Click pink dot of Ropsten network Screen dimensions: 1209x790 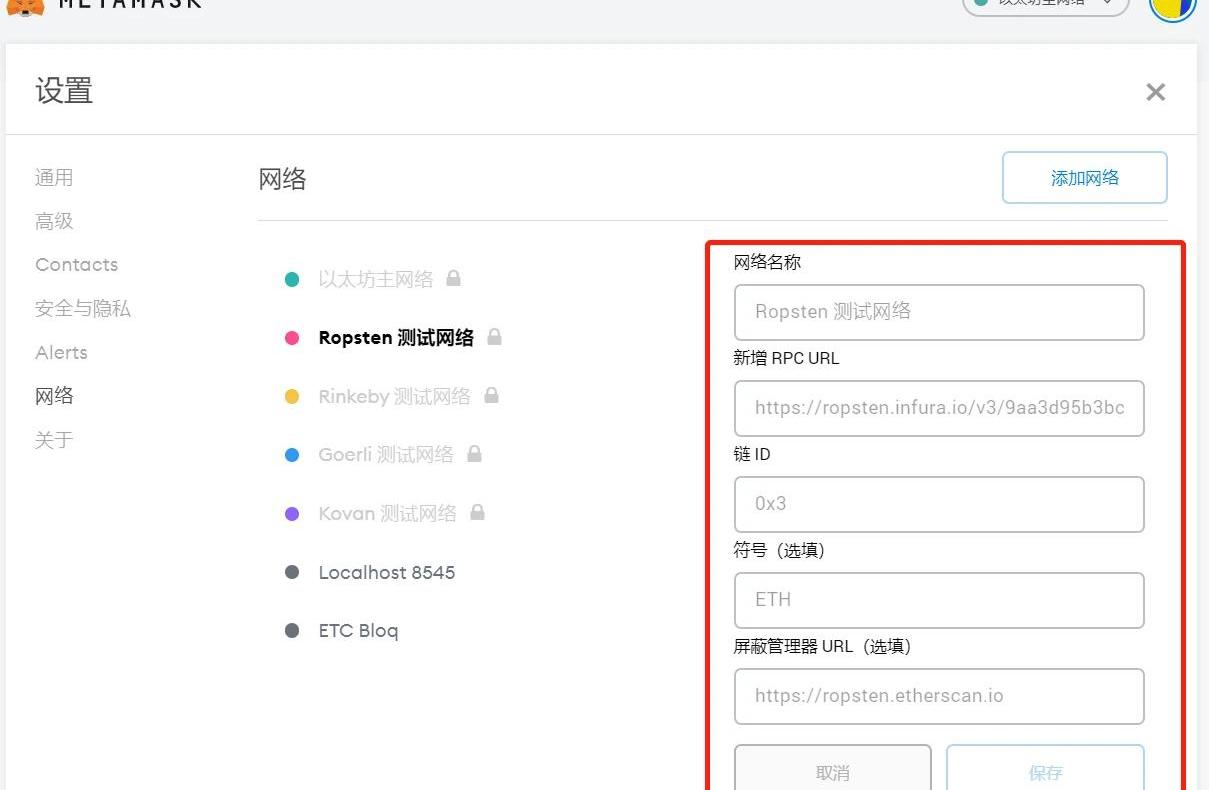292,338
